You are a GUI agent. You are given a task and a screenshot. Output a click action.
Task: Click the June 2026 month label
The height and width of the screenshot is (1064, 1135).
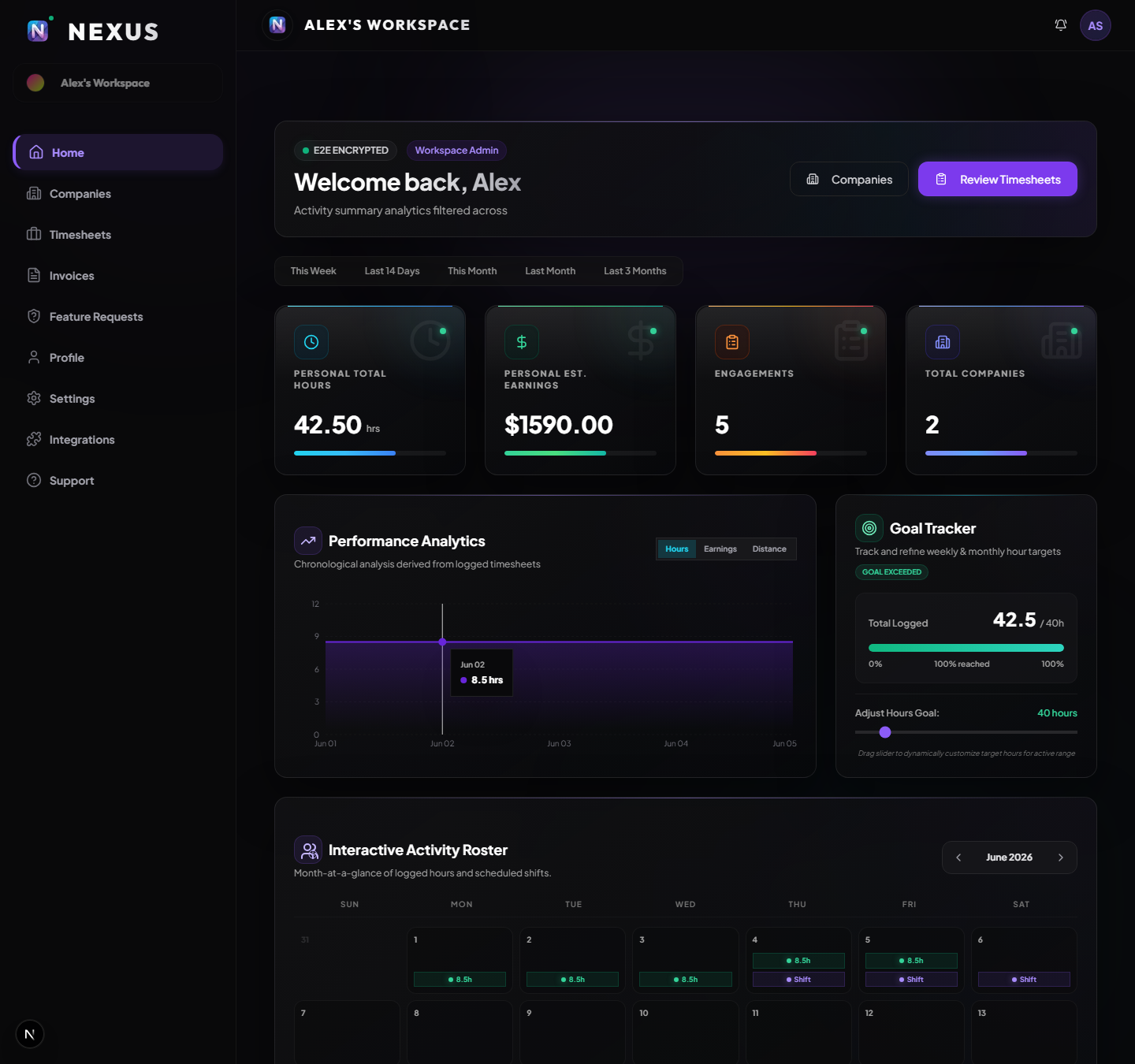tap(1009, 858)
